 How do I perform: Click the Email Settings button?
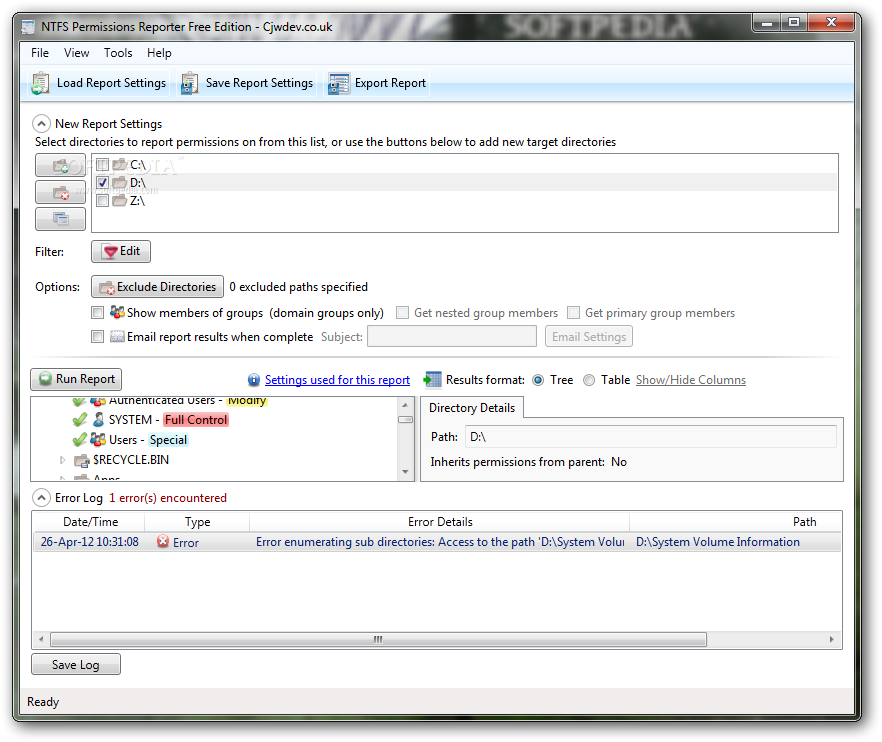[589, 337]
